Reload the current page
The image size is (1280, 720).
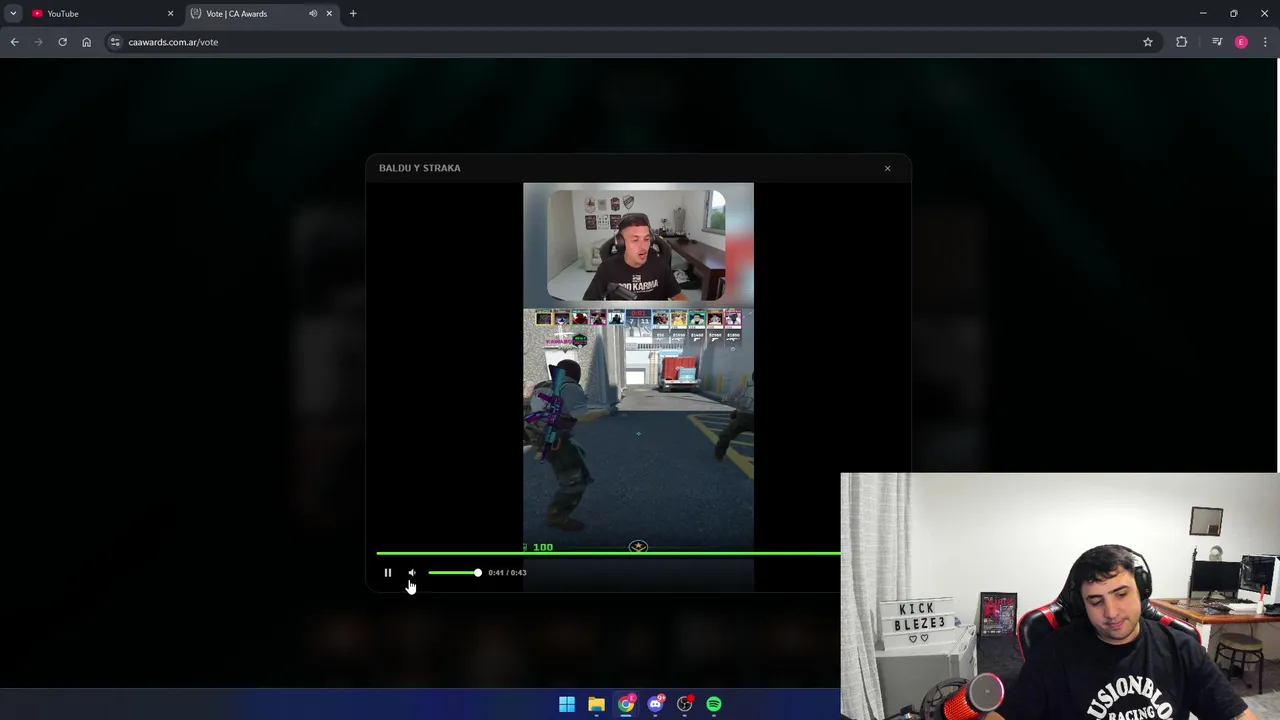click(62, 42)
